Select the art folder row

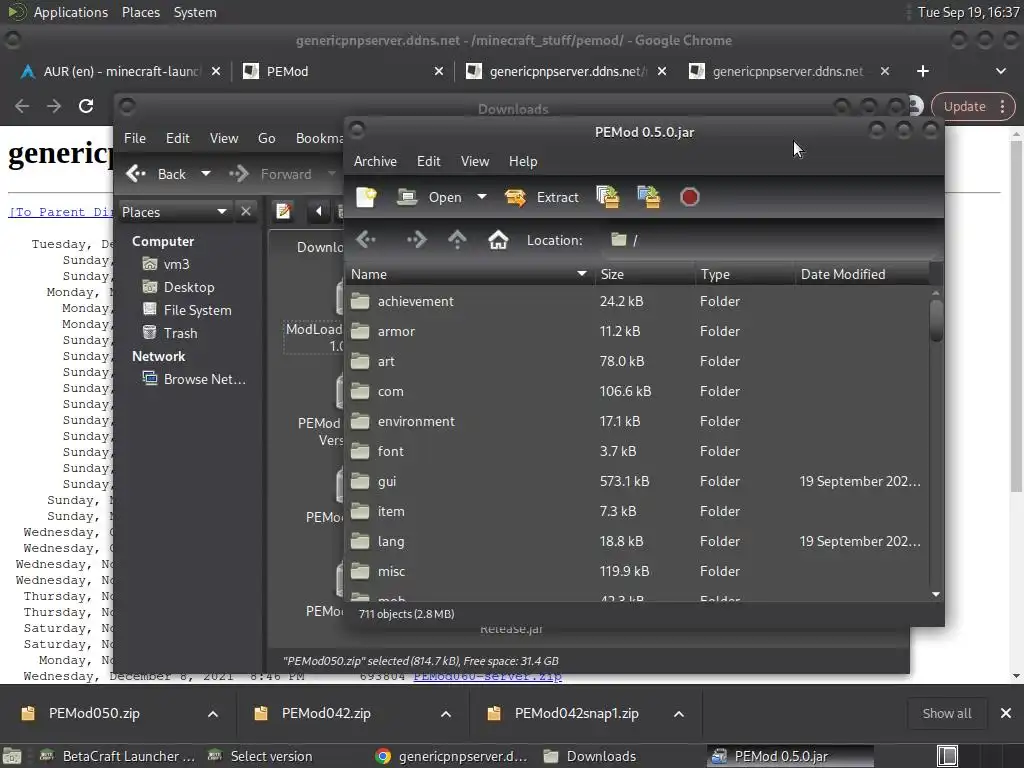tap(637, 361)
